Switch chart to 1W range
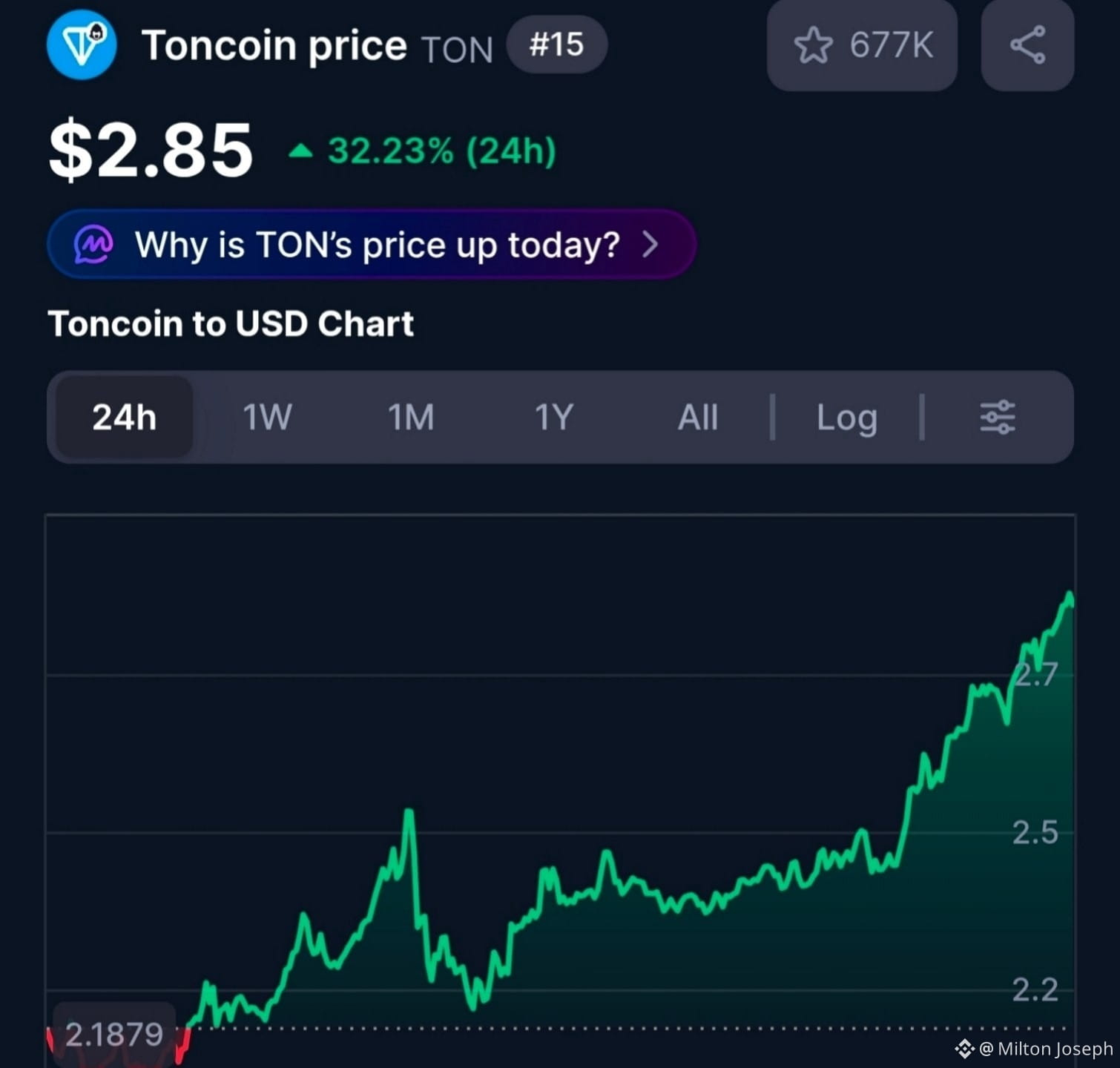The image size is (1120, 1068). pyautogui.click(x=267, y=417)
